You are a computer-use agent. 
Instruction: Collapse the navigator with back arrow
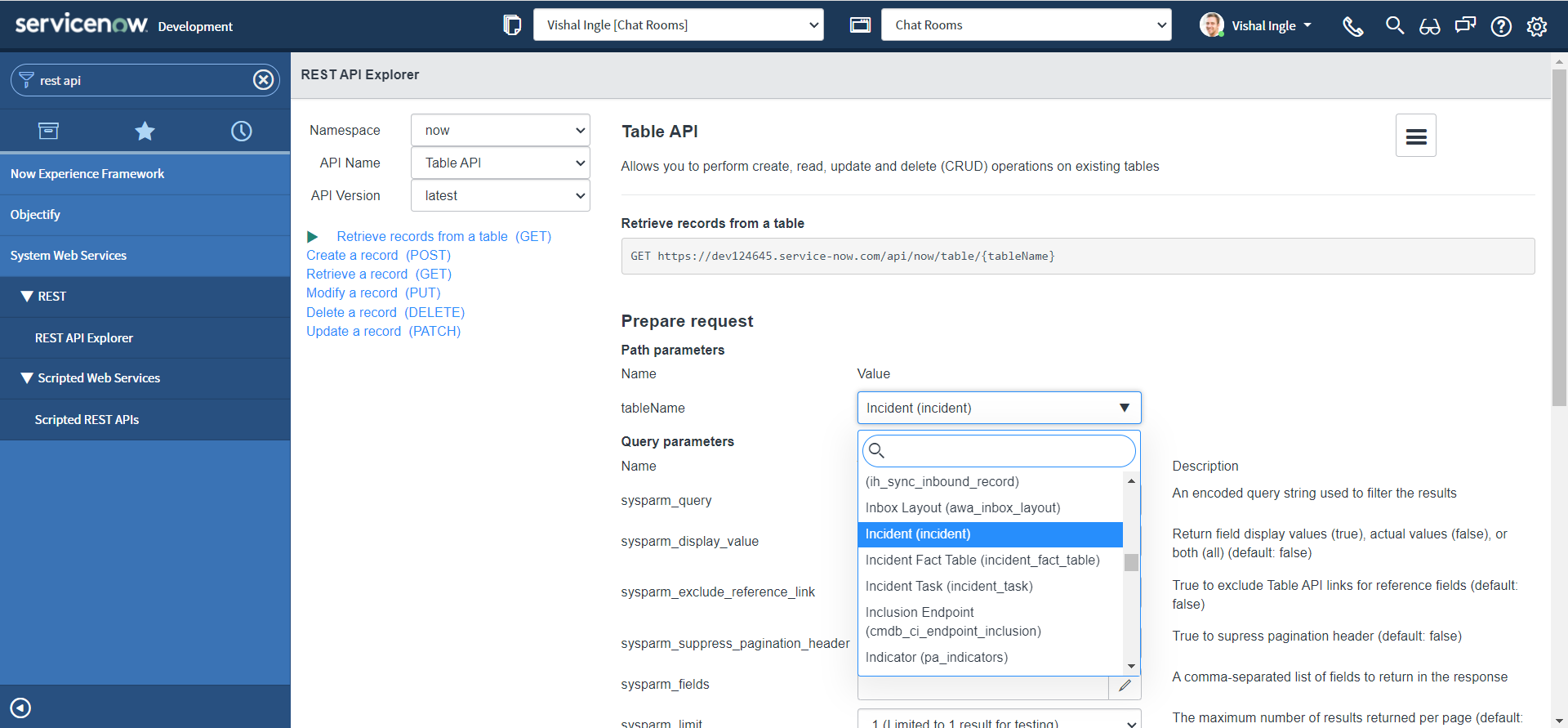click(x=20, y=708)
